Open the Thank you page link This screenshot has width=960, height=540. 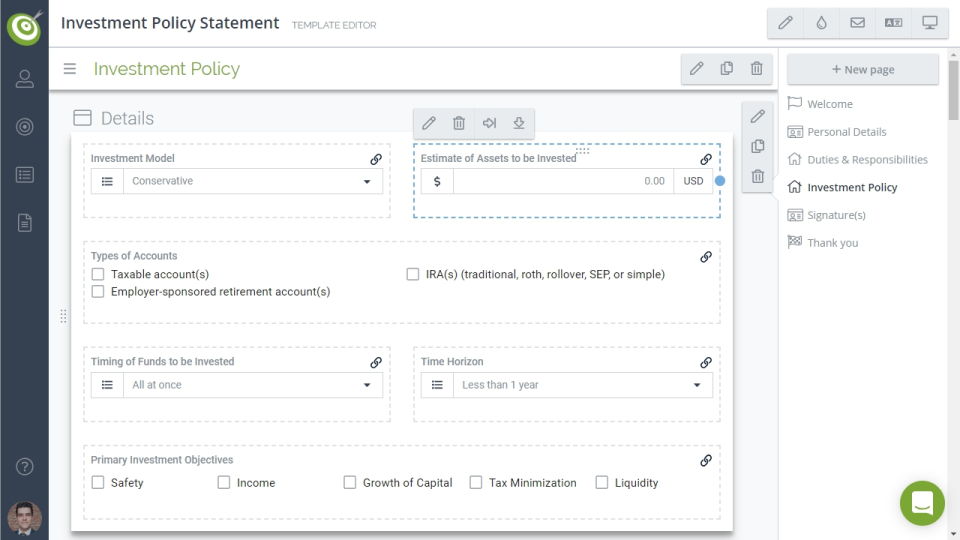[x=832, y=243]
